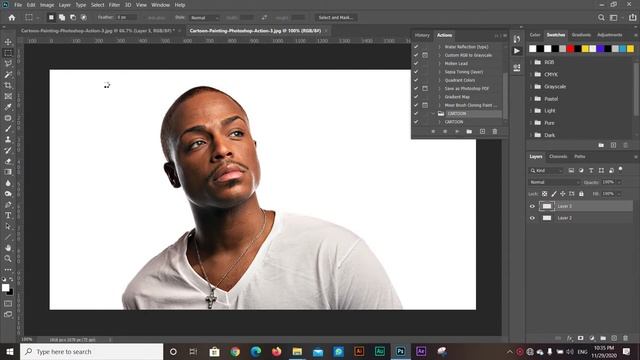Add layer mask icon
Viewport: 640px width, 360px height.
coord(581,338)
